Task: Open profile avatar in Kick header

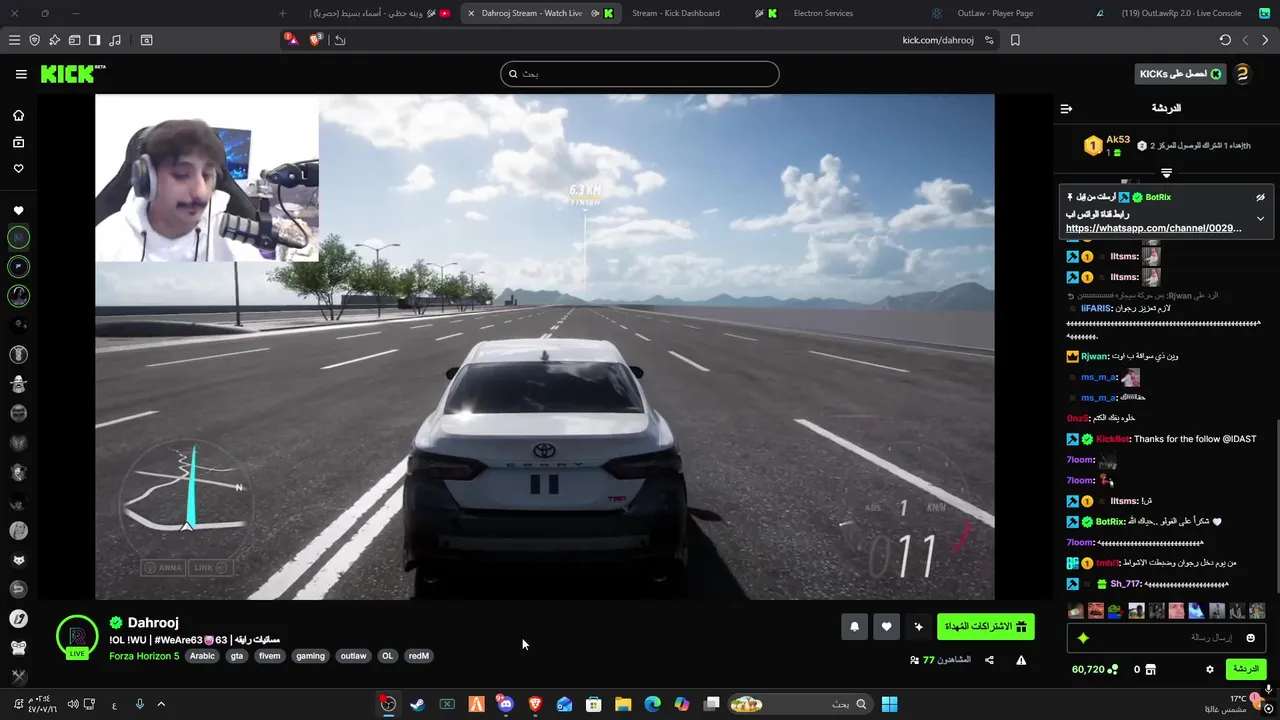Action: pyautogui.click(x=1242, y=74)
